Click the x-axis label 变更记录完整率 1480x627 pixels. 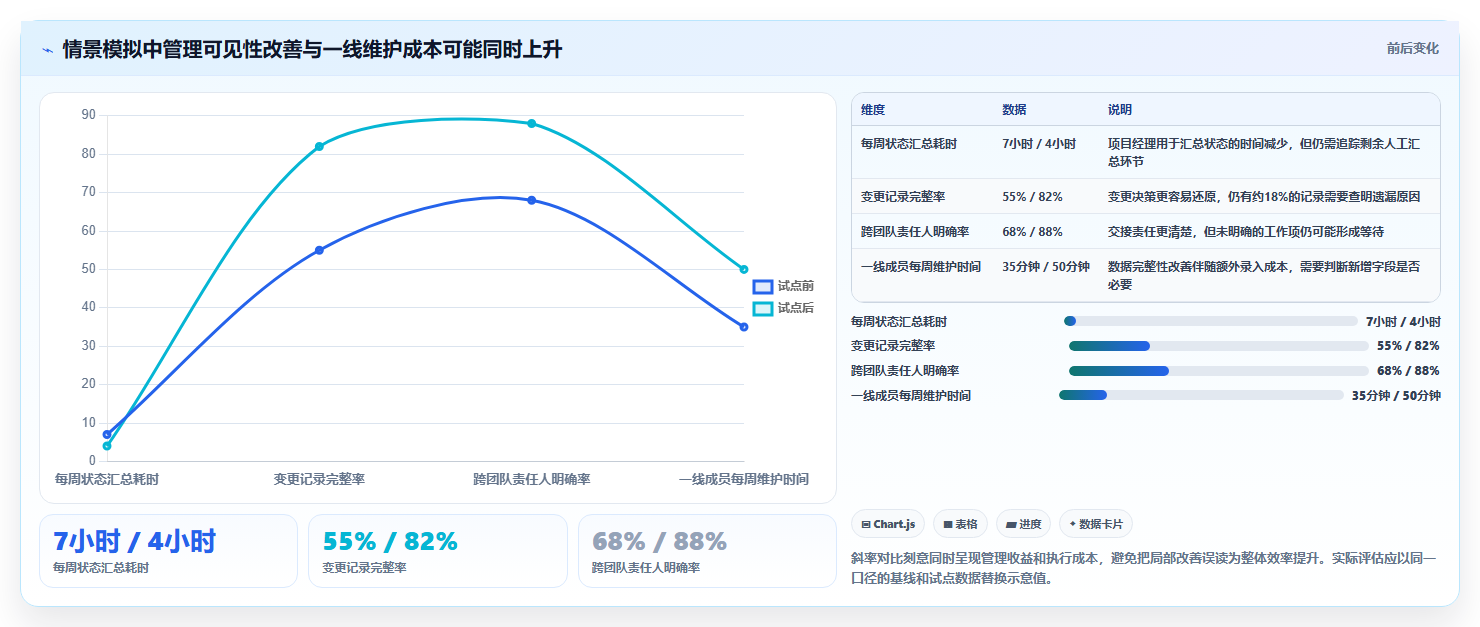pos(319,479)
